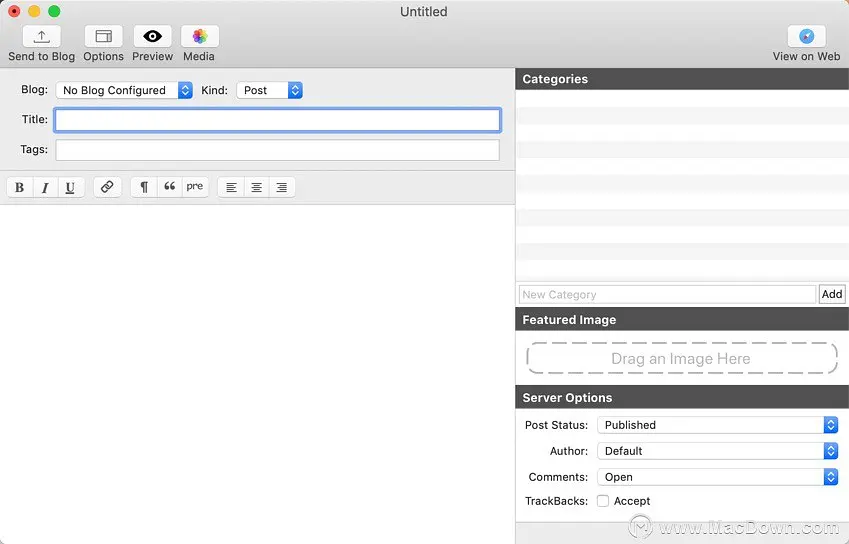Click the Drag an Image Here drop zone

click(682, 358)
